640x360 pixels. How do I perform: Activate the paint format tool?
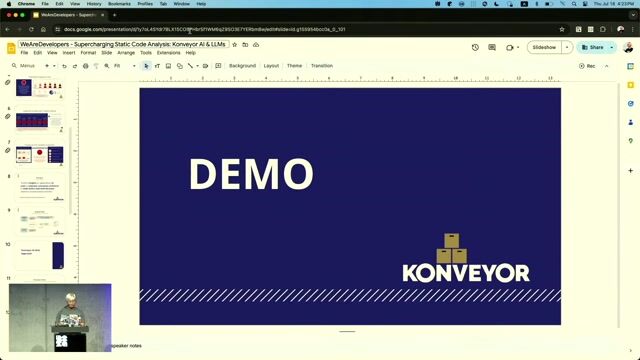point(96,66)
